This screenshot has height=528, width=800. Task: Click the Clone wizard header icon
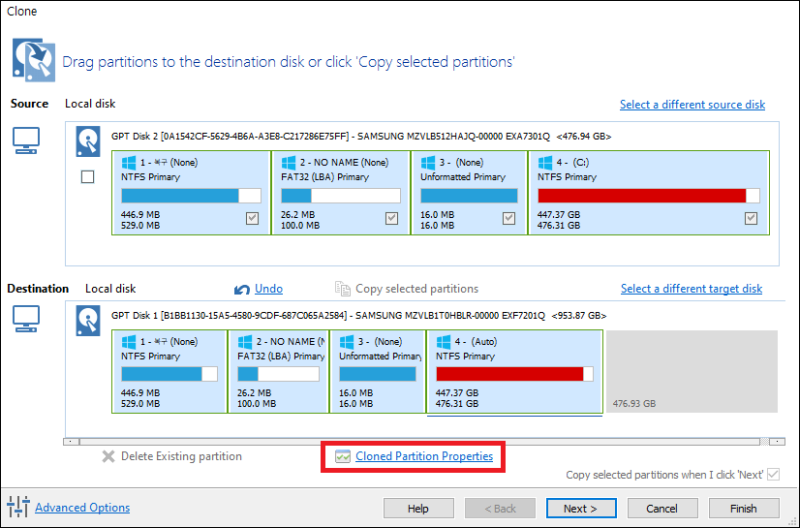pos(34,60)
